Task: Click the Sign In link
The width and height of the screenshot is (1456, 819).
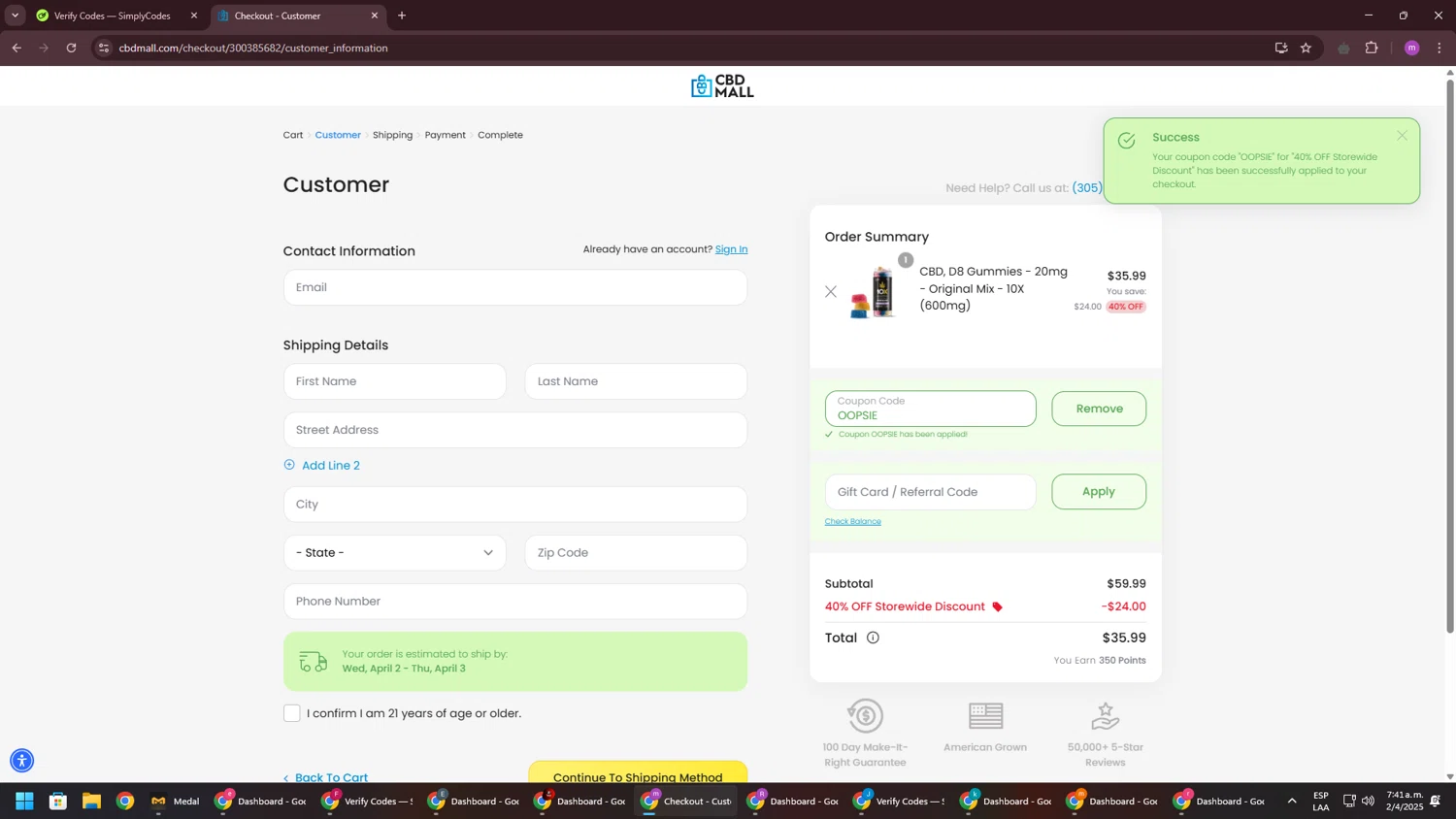Action: pos(731,249)
